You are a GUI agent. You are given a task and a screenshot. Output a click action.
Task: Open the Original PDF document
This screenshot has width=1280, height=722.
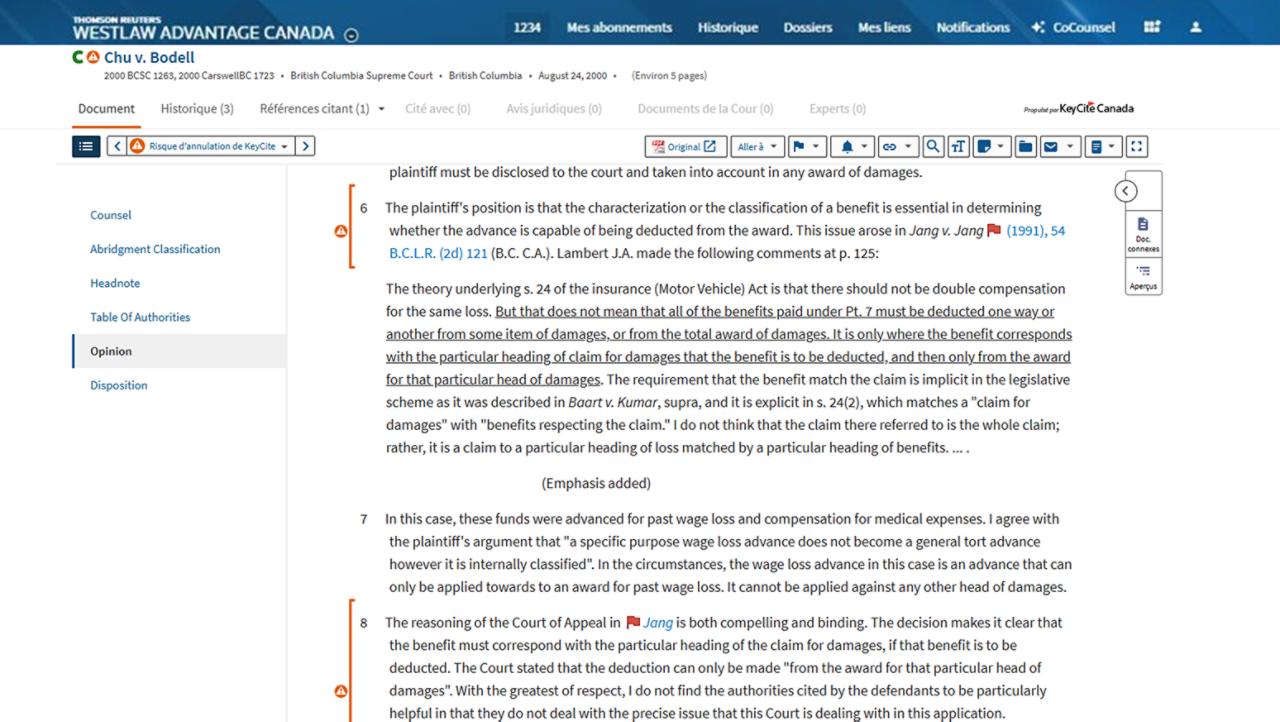[685, 147]
